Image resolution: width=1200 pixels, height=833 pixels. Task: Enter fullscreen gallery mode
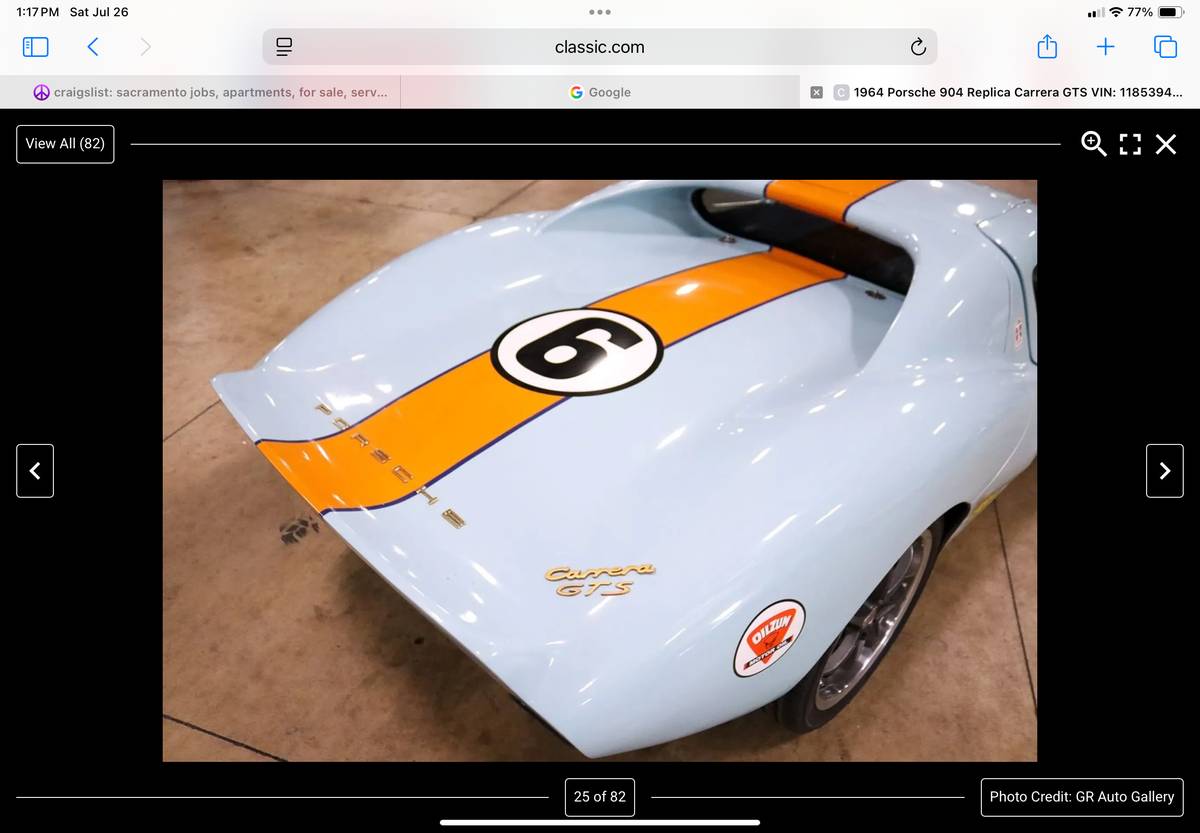click(x=1130, y=144)
